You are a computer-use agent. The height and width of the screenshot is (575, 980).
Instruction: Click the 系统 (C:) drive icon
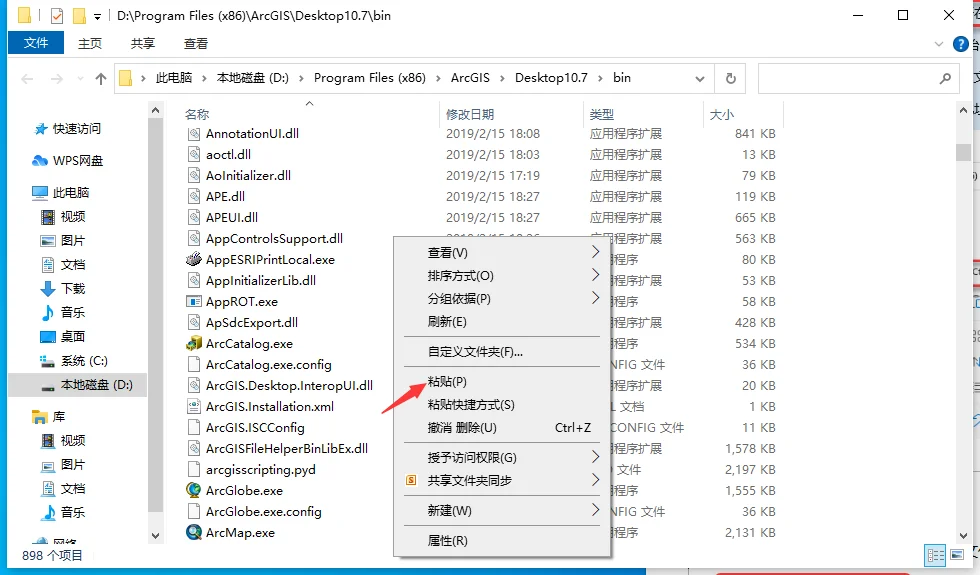pyautogui.click(x=48, y=361)
